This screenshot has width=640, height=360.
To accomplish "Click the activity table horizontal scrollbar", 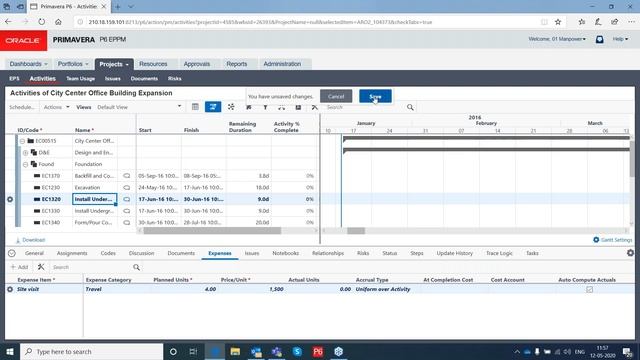I will 212,231.
